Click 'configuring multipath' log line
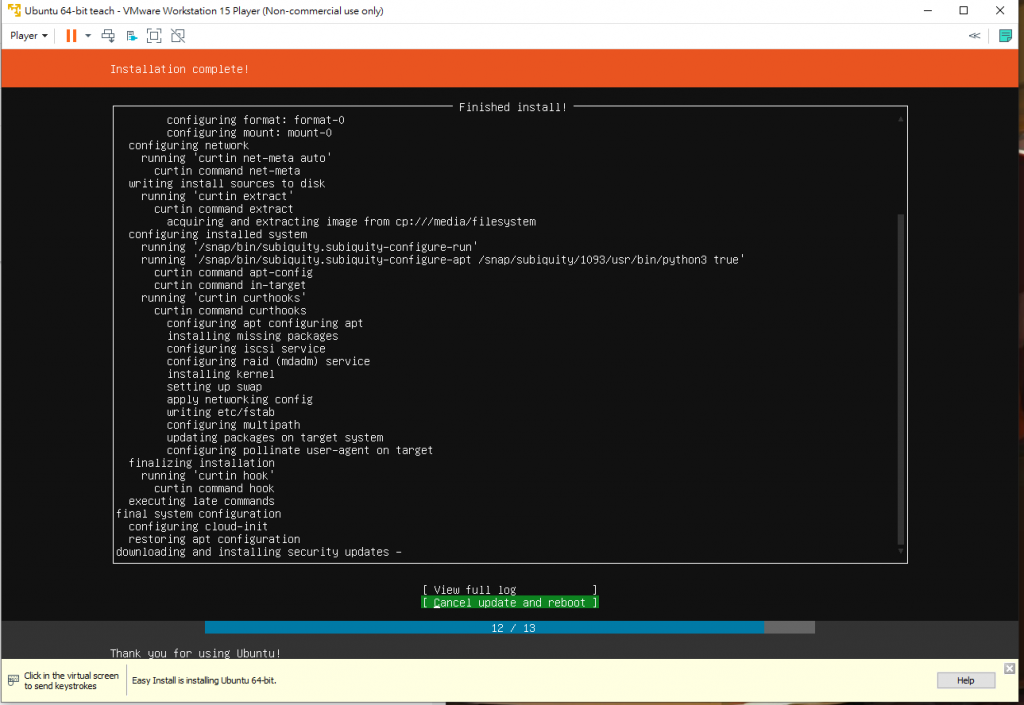The width and height of the screenshot is (1024, 705). 233,425
